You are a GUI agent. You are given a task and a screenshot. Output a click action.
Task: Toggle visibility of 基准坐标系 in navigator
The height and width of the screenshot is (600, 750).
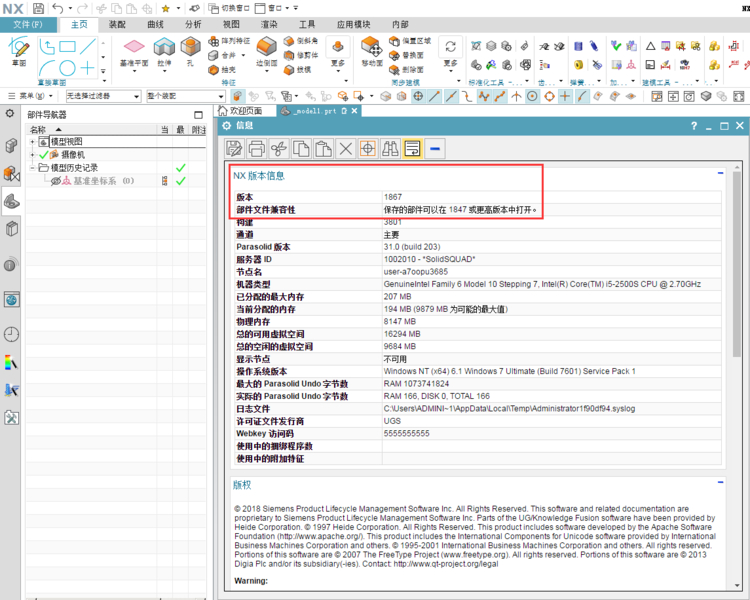[x=57, y=181]
